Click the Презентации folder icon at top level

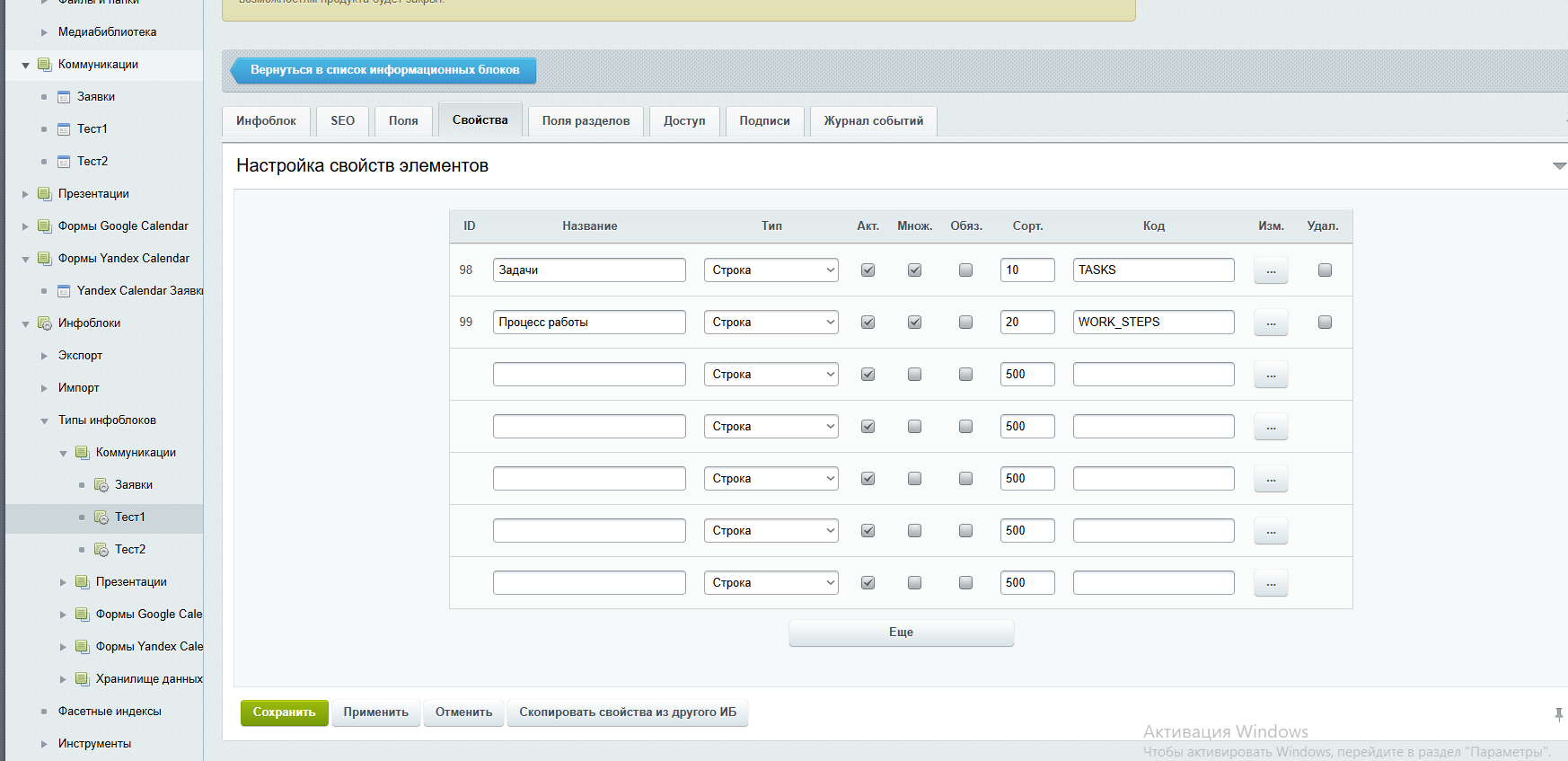click(x=45, y=194)
